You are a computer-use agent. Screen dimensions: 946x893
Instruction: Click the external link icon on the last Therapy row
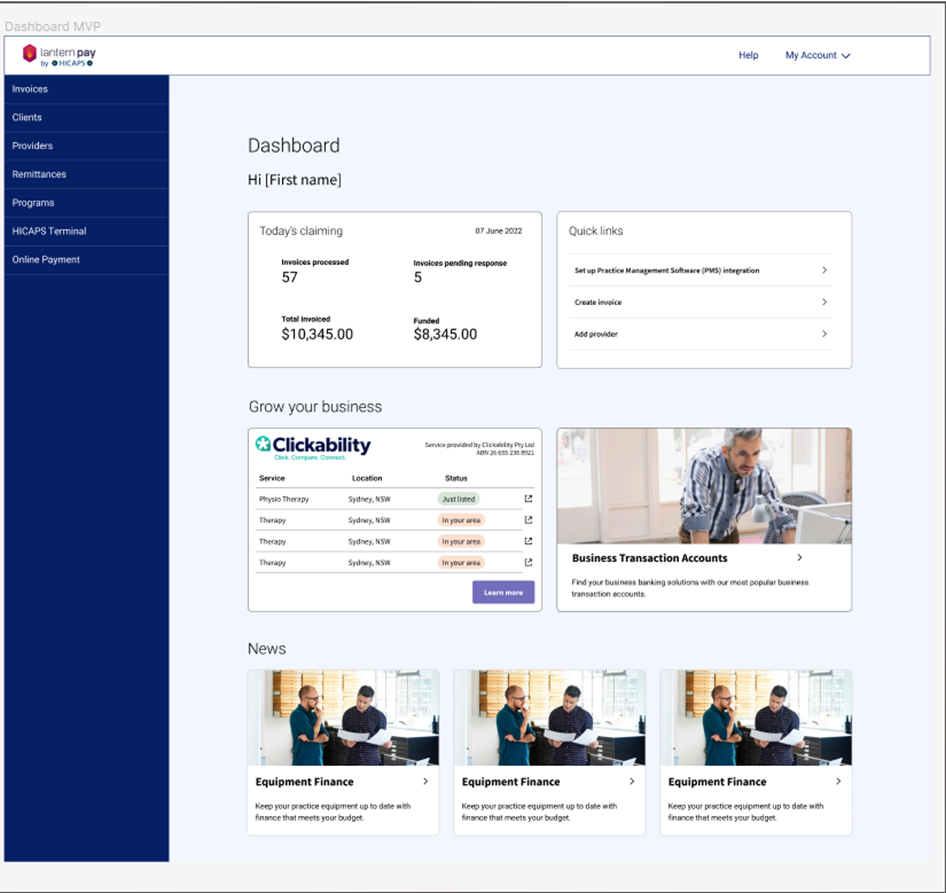click(527, 562)
